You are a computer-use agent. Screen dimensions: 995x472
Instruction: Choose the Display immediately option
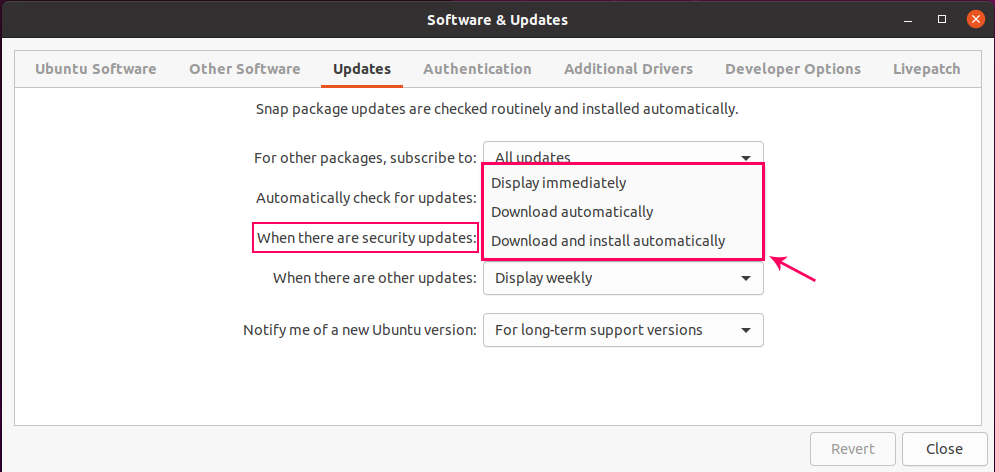pos(559,183)
